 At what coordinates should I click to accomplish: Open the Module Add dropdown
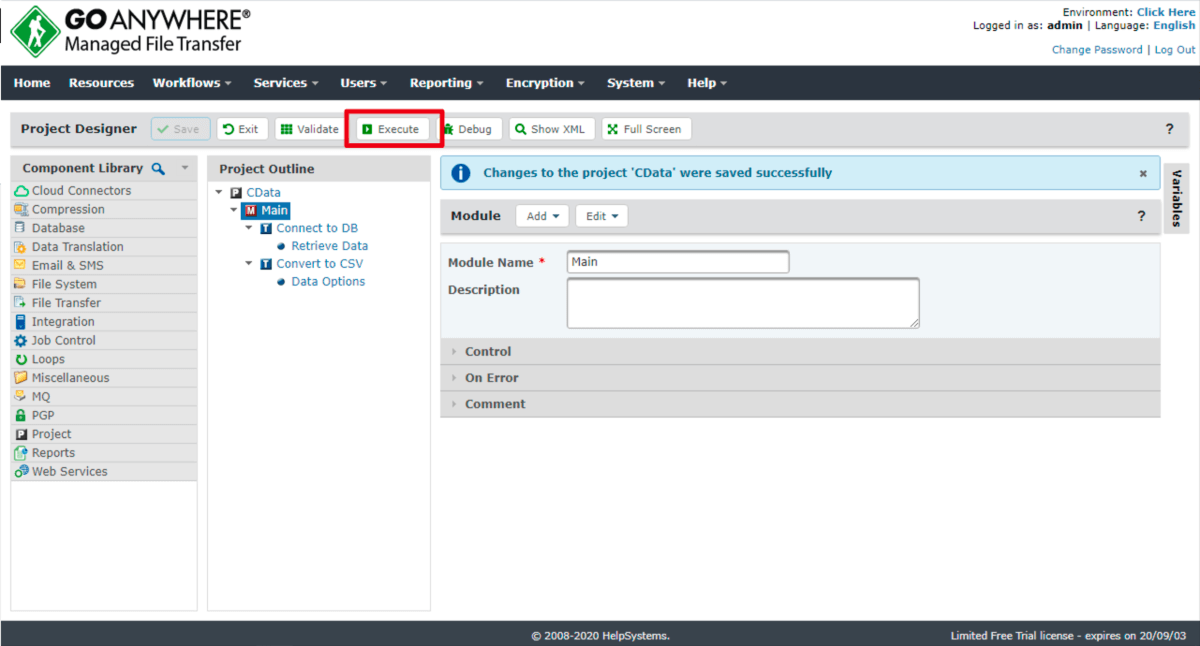[x=542, y=216]
